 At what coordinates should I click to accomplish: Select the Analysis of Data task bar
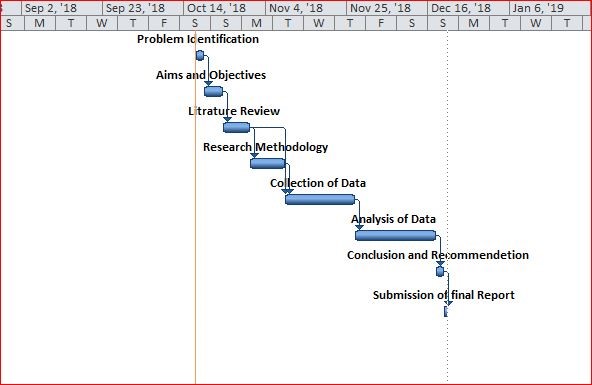pyautogui.click(x=396, y=236)
